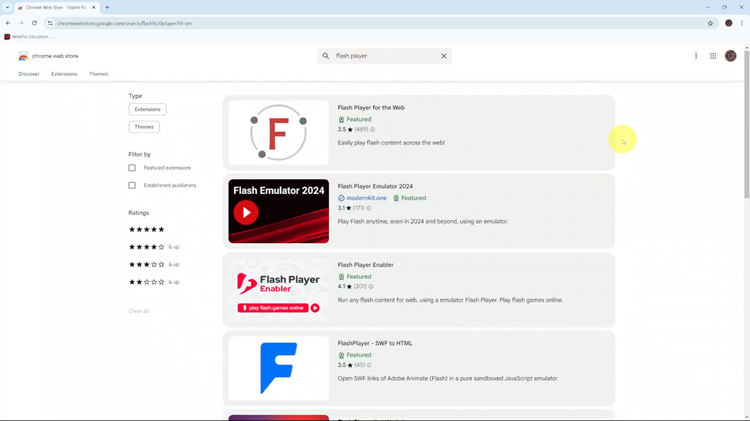Show rating info icon for FlashPlayer - SWF to HTML
The height and width of the screenshot is (421, 750).
click(x=369, y=365)
